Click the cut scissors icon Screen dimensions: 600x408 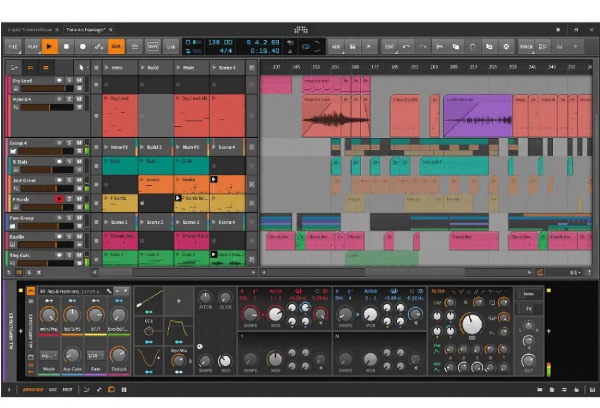pos(439,47)
